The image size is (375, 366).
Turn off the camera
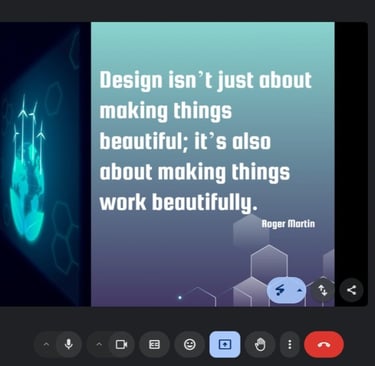[x=121, y=344]
